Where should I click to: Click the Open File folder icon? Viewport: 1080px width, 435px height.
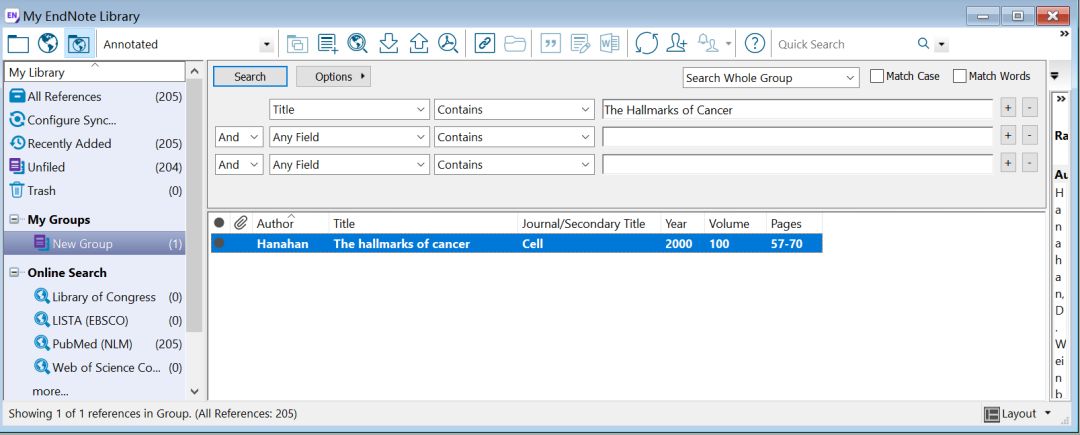[515, 44]
